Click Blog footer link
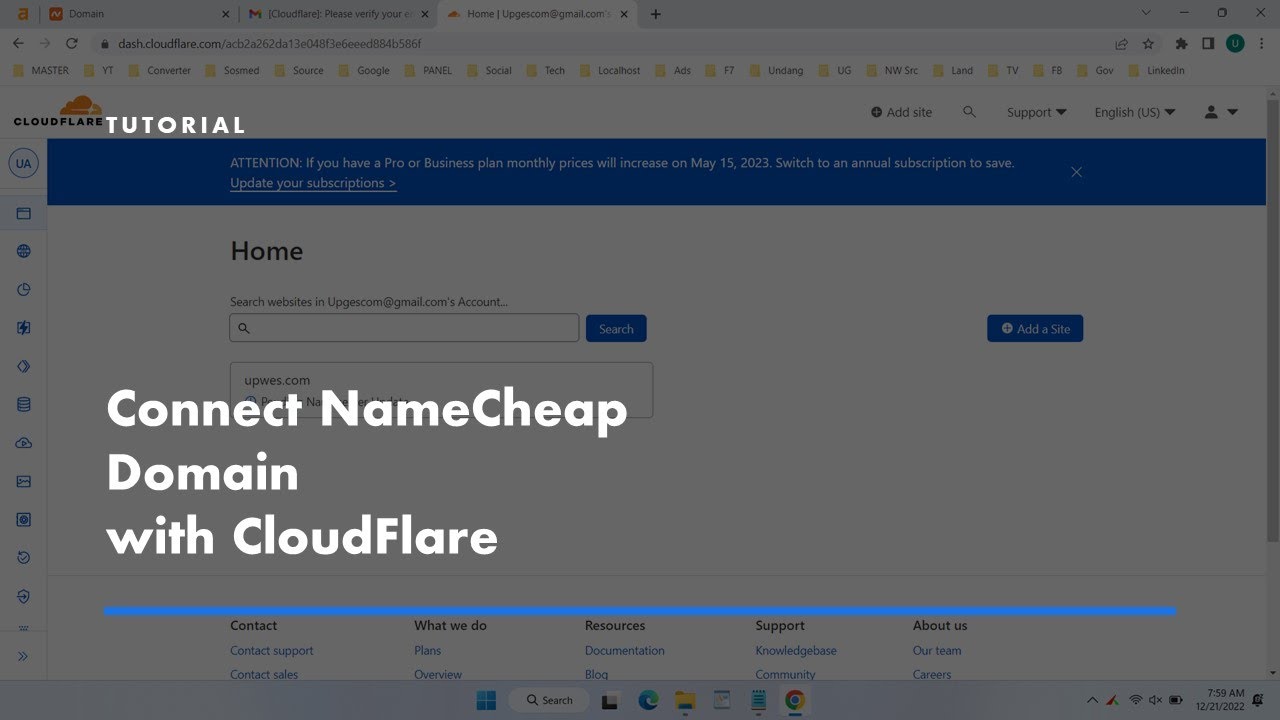Viewport: 1280px width, 720px height. click(596, 674)
